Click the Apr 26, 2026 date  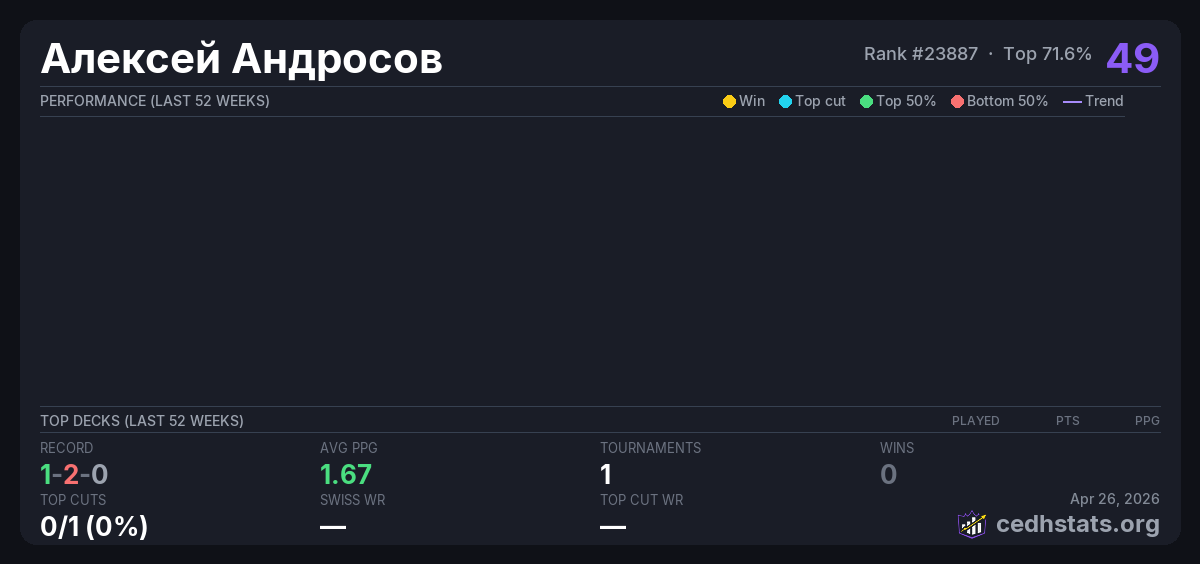pyautogui.click(x=1114, y=499)
